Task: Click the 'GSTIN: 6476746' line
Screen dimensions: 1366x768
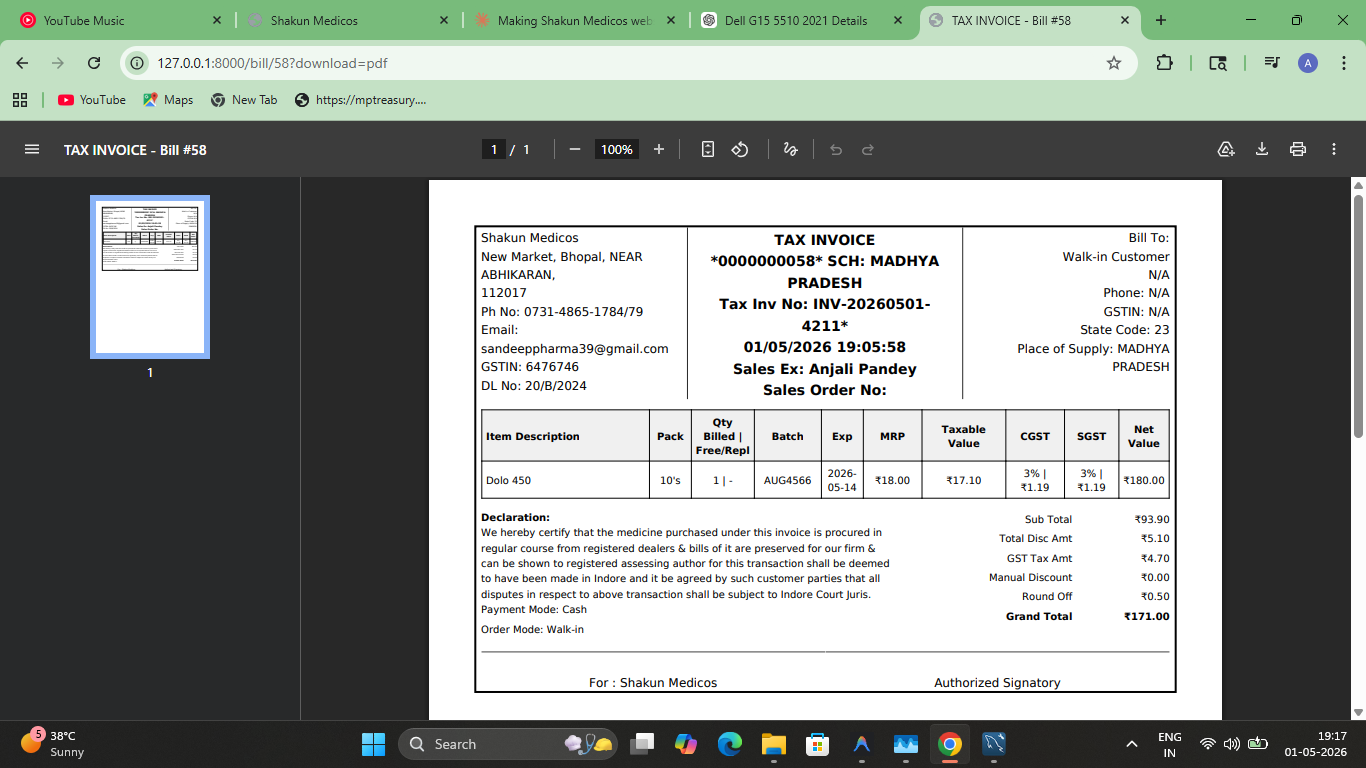Action: [530, 367]
